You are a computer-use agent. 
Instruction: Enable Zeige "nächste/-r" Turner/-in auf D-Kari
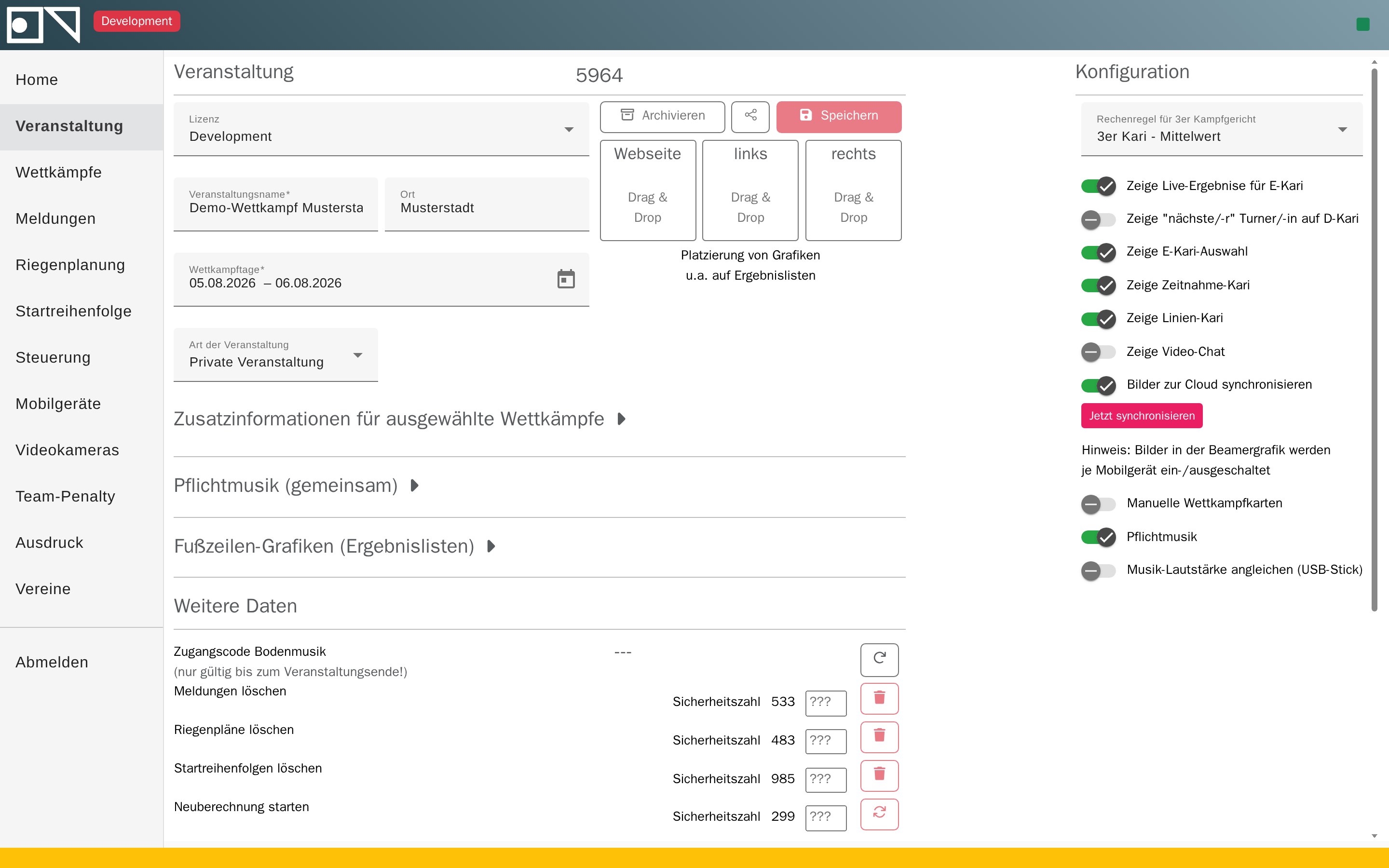click(x=1098, y=219)
